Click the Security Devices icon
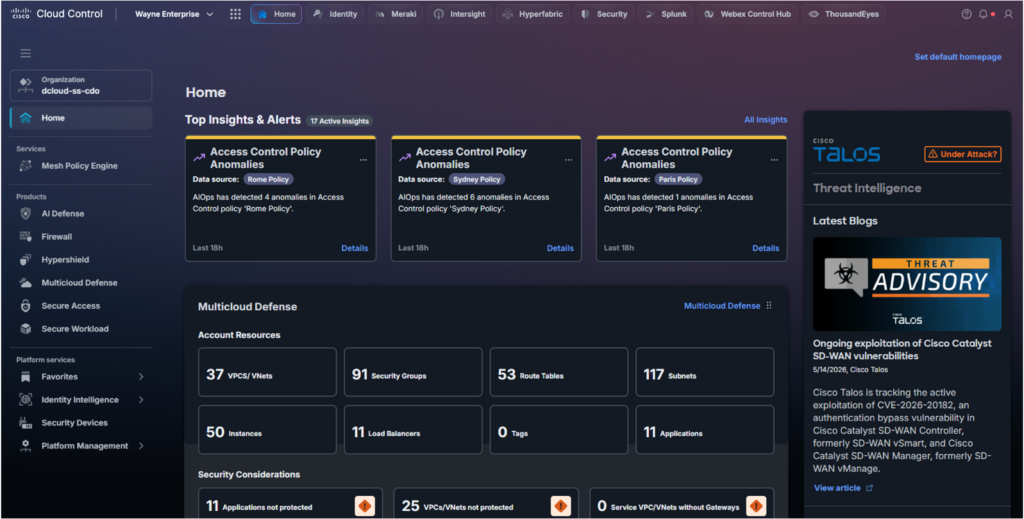Viewport: 1024px width, 519px height. click(x=25, y=423)
